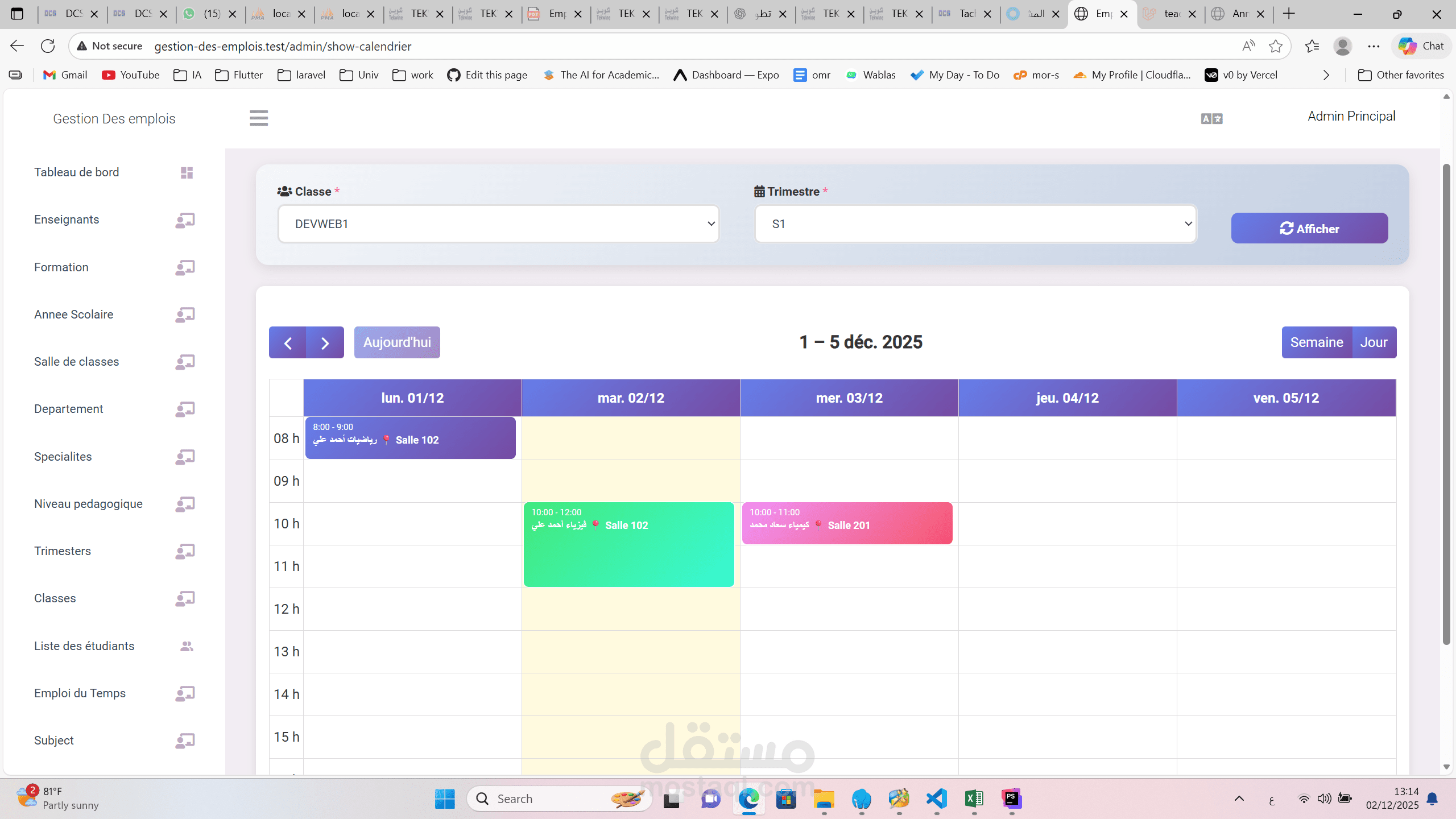
Task: Refresh the page with reload icon
Action: pyautogui.click(x=48, y=46)
